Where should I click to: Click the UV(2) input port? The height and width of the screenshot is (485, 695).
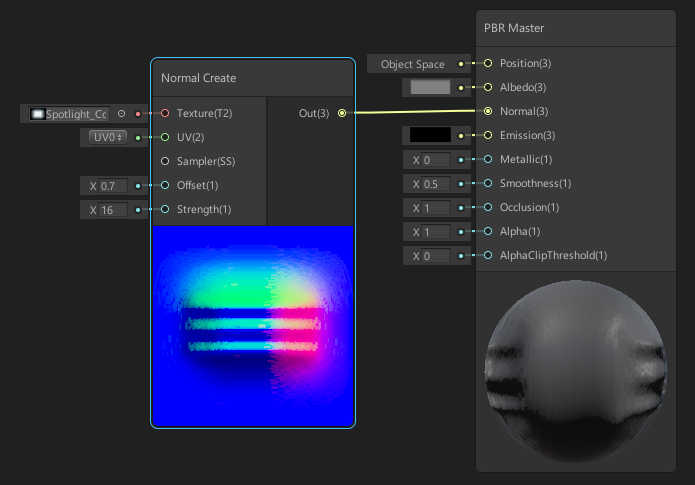point(165,137)
